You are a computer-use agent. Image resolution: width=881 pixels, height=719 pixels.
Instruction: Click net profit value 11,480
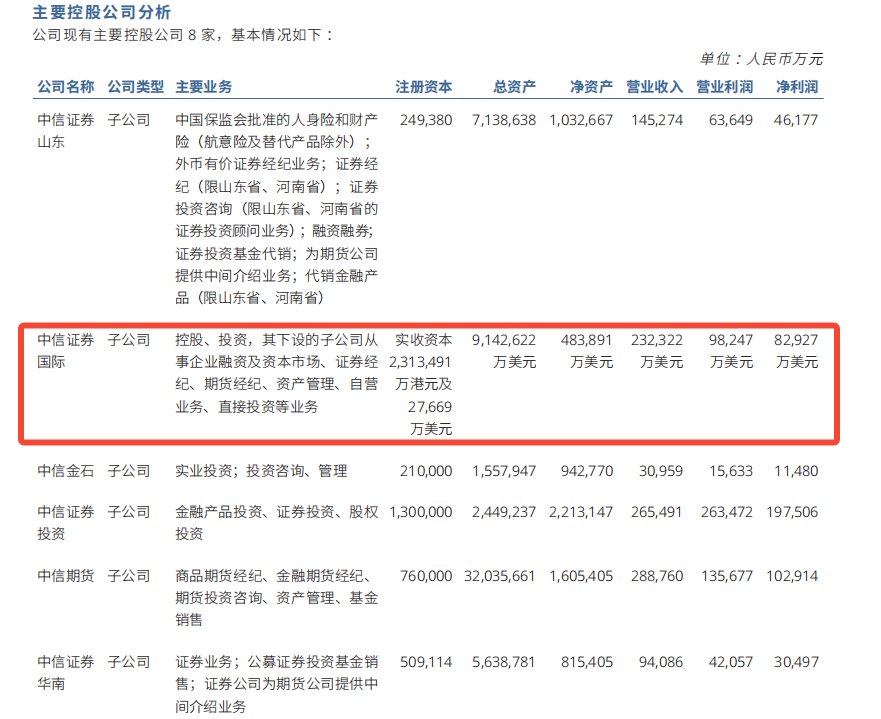[x=796, y=471]
